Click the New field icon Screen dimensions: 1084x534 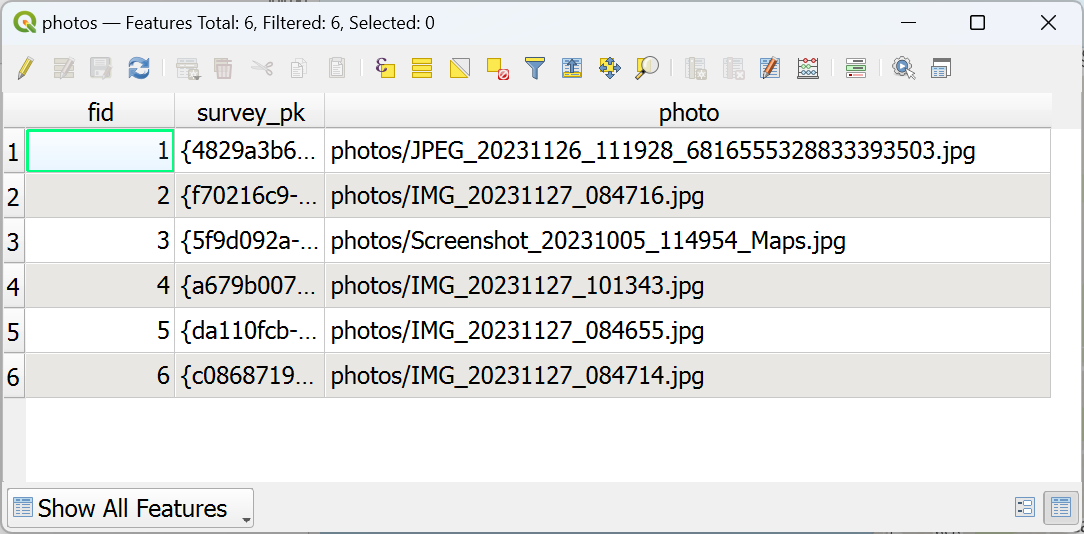pos(695,68)
